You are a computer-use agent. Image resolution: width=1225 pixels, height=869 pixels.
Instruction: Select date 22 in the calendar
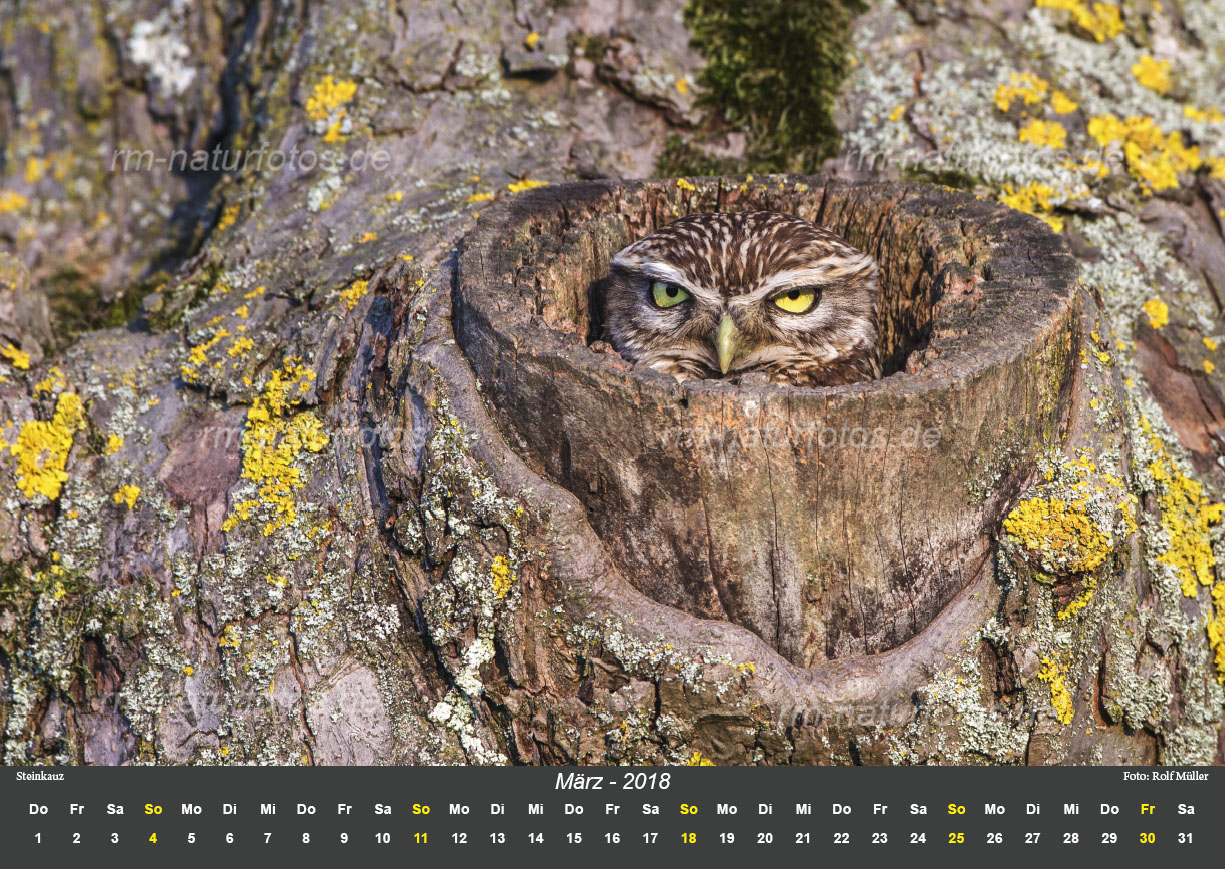[841, 840]
